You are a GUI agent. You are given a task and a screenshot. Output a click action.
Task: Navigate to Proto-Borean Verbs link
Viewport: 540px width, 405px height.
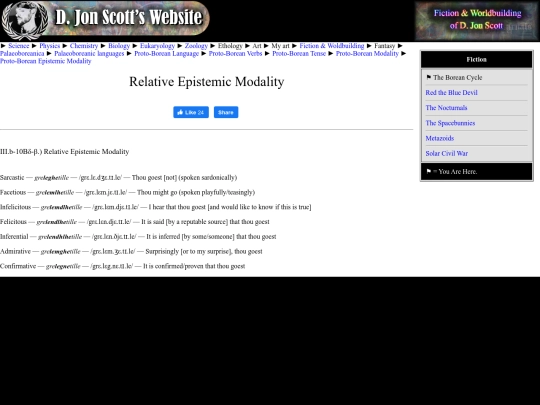point(235,53)
